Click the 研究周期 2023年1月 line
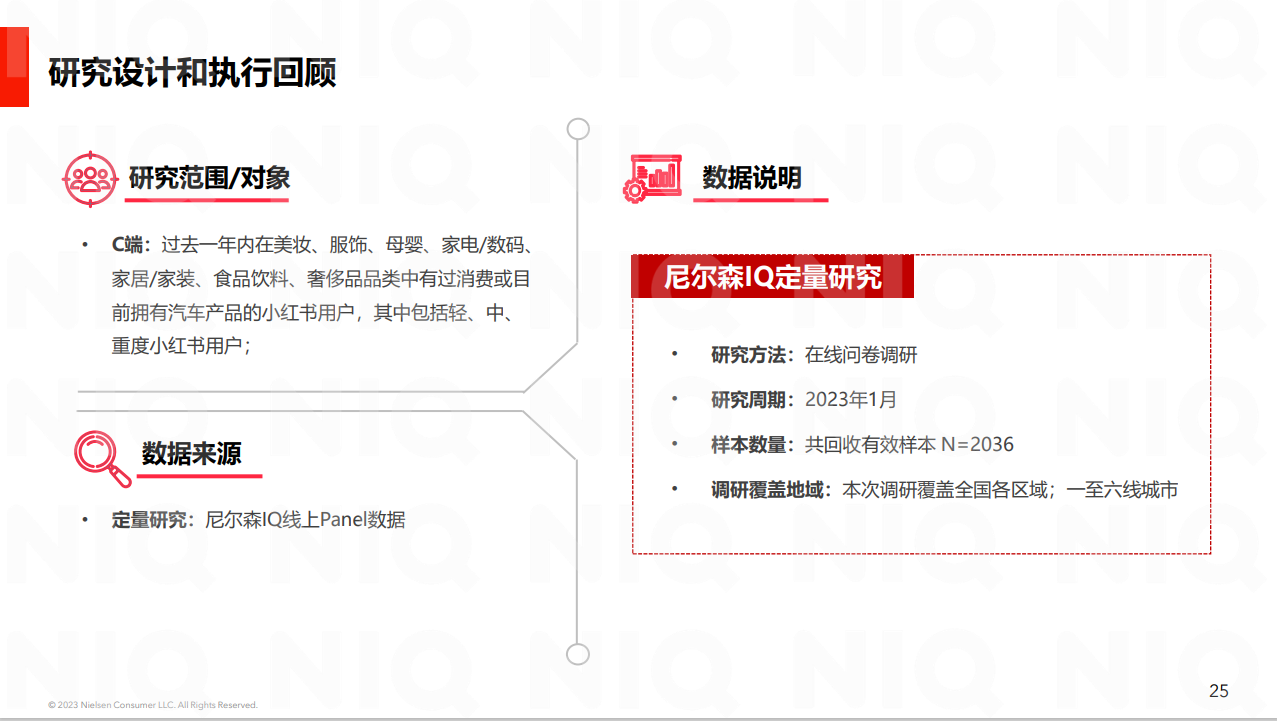Image resolution: width=1277 pixels, height=721 pixels. (803, 400)
